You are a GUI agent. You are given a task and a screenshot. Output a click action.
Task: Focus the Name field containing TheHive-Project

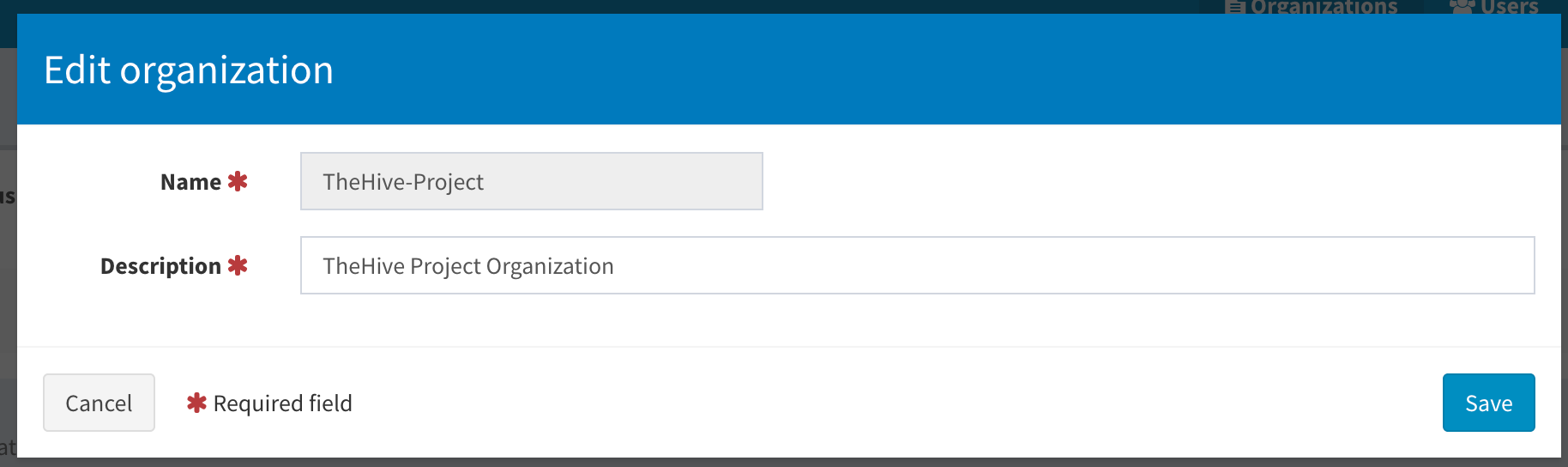click(x=531, y=181)
